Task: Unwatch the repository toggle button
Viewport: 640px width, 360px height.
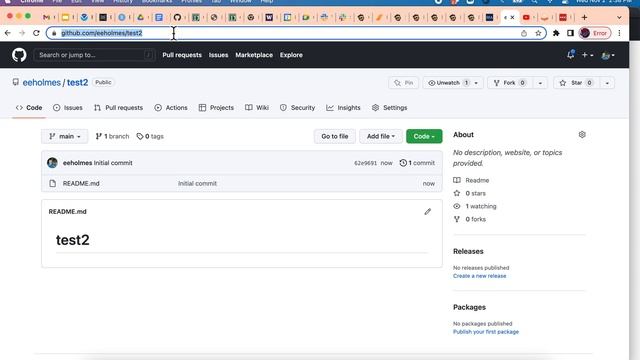Action: (448, 83)
